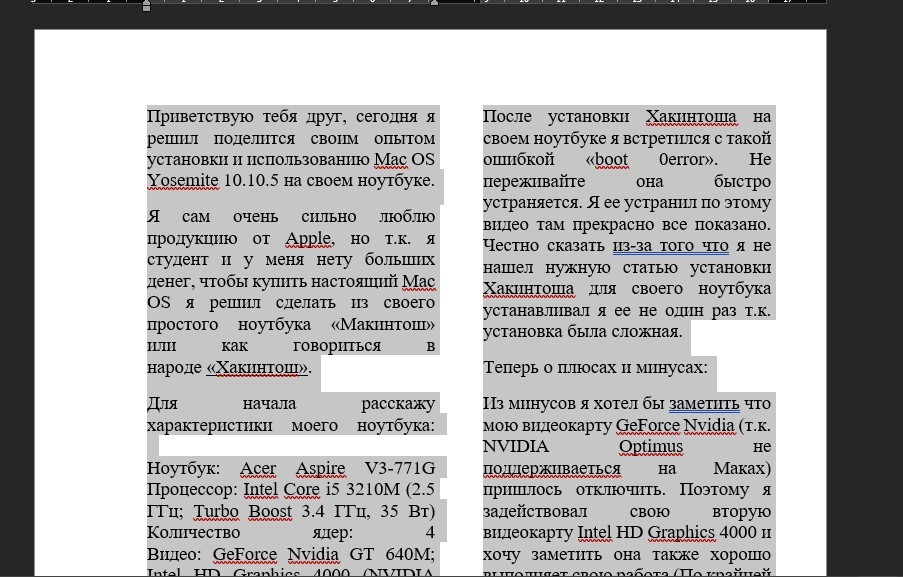Click the underlined word "Optimus"
The image size is (903, 577).
coord(651,447)
